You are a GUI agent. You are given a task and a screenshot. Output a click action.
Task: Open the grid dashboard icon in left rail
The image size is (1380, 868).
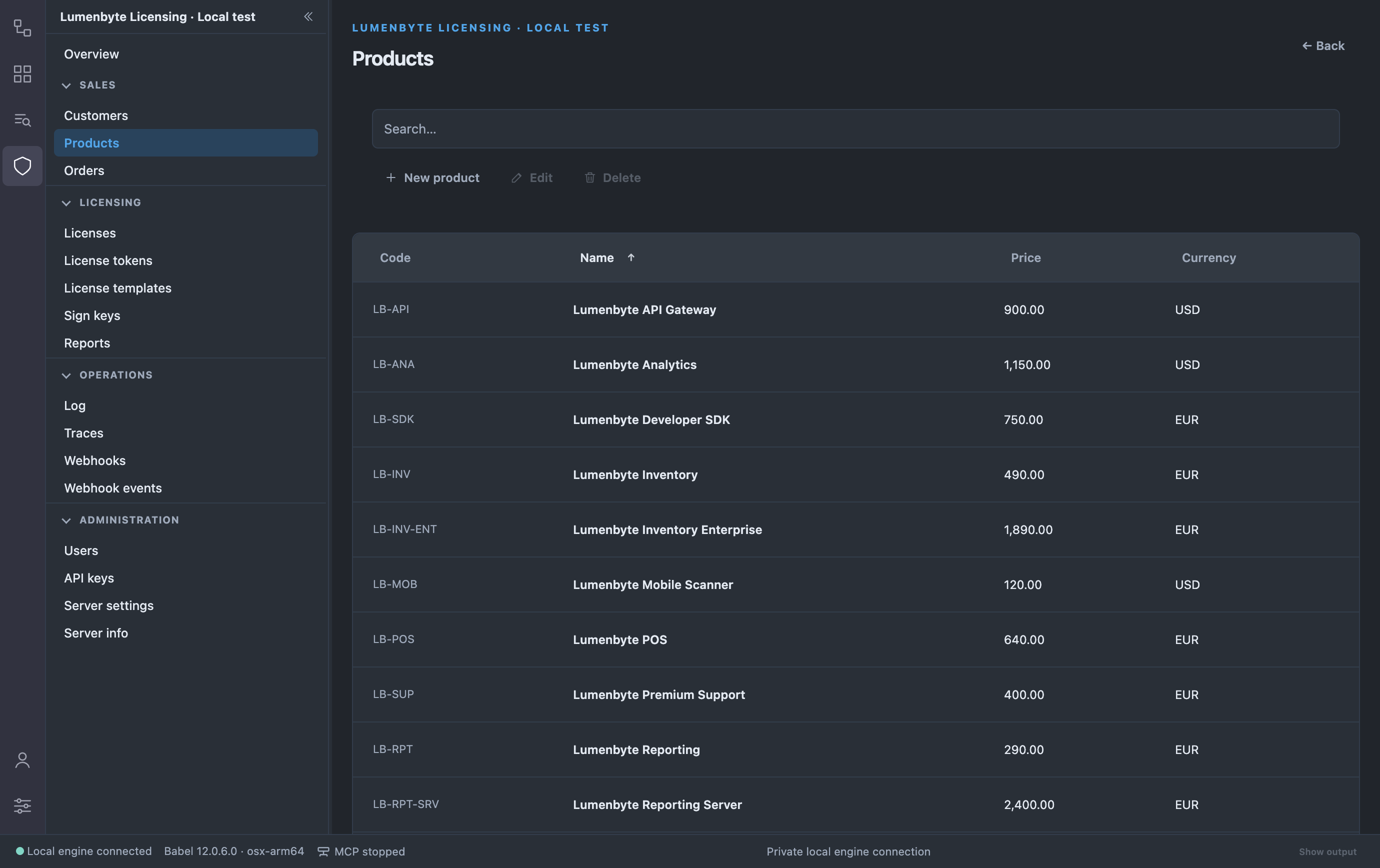click(22, 74)
